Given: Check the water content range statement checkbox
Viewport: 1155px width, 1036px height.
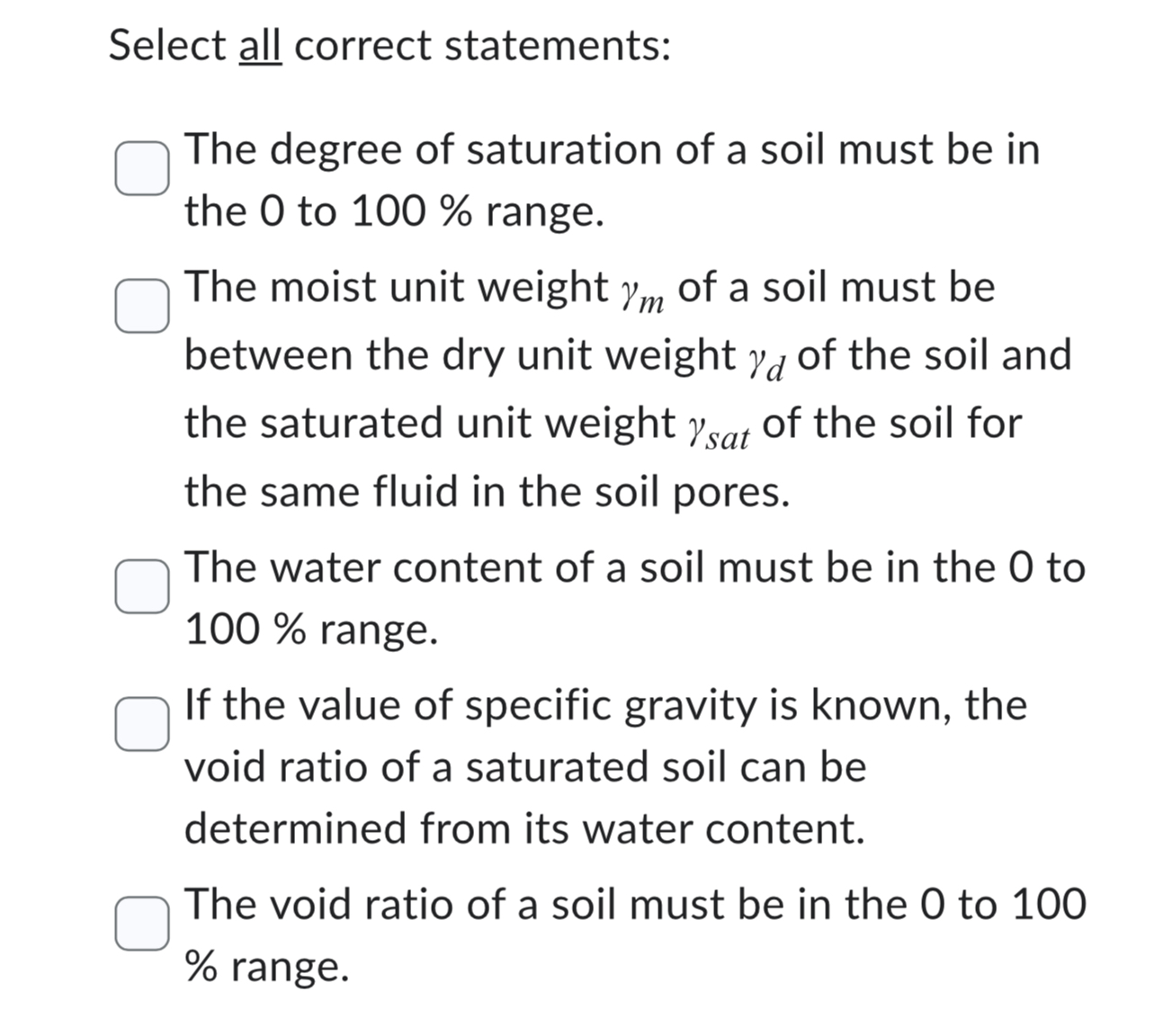Looking at the screenshot, I should (143, 586).
